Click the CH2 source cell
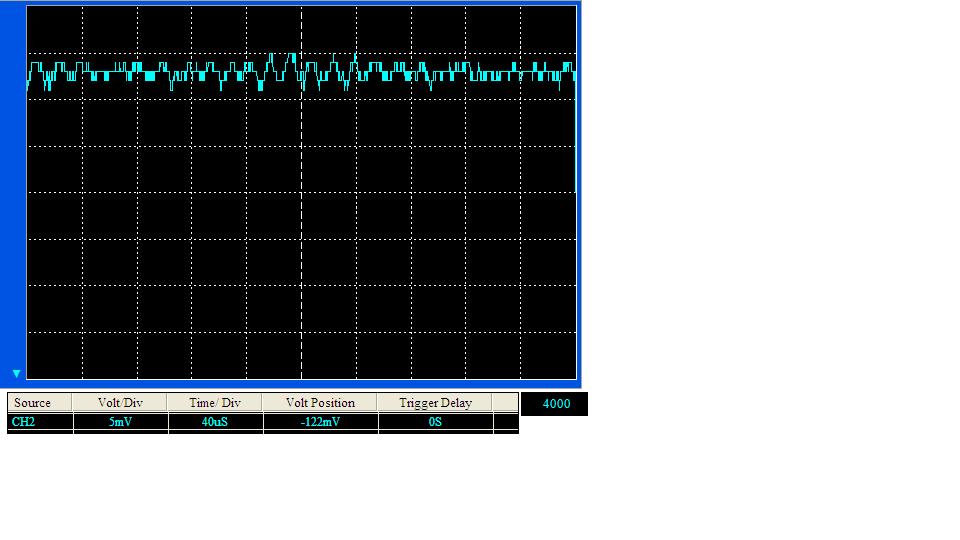 40,422
